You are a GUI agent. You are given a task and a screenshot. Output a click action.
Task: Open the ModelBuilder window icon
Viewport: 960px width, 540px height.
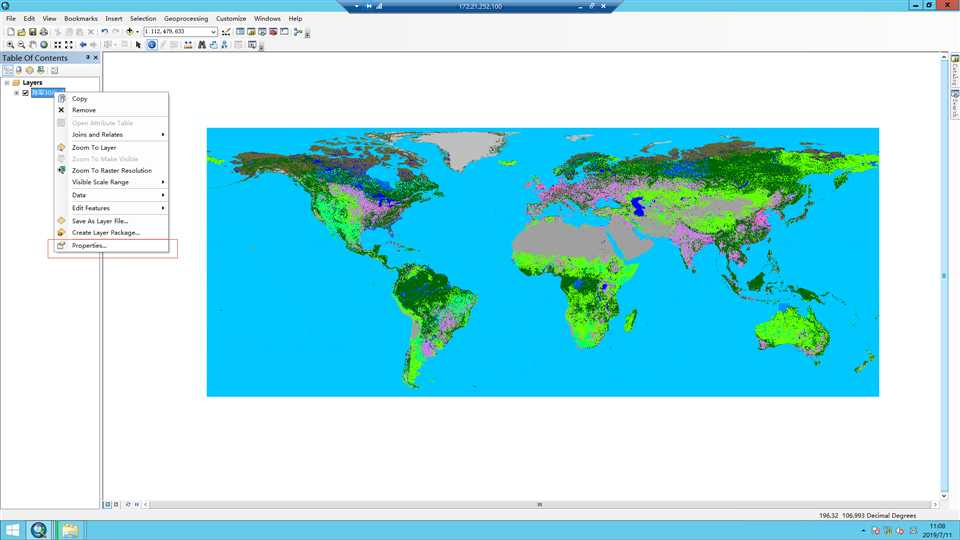pyautogui.click(x=298, y=32)
